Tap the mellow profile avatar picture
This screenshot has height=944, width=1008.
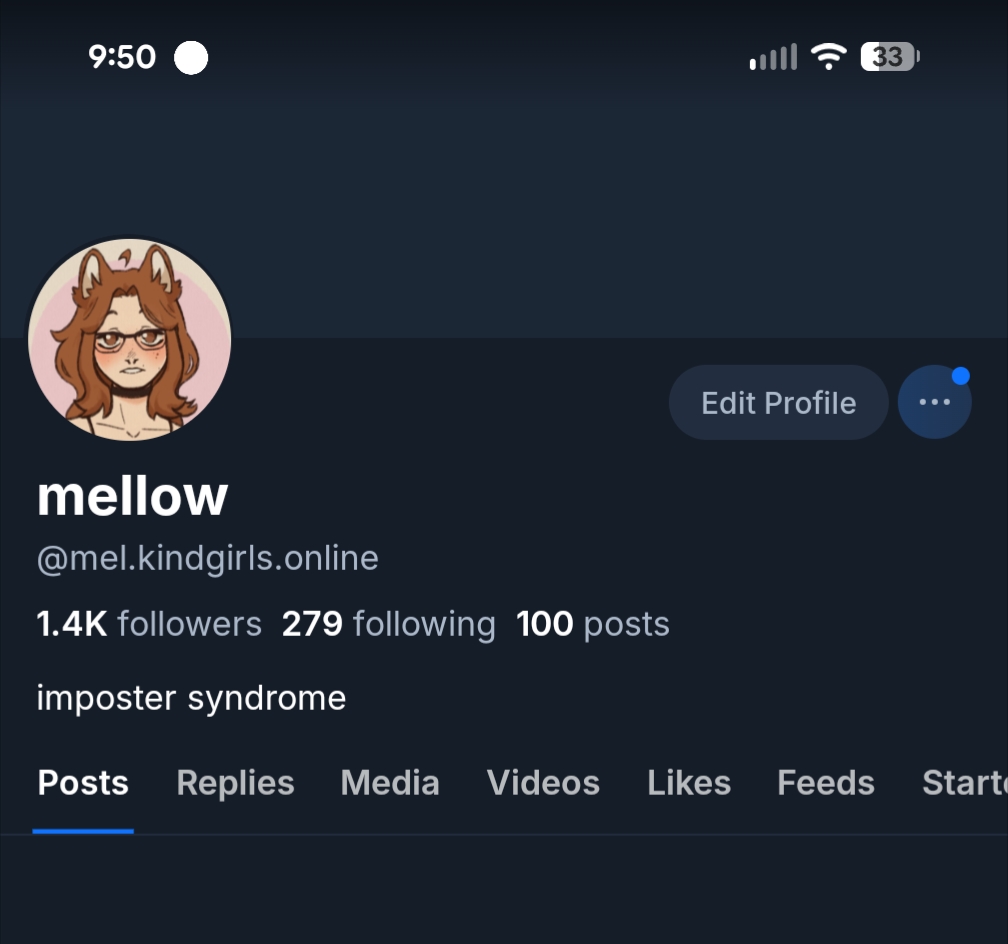tap(129, 340)
